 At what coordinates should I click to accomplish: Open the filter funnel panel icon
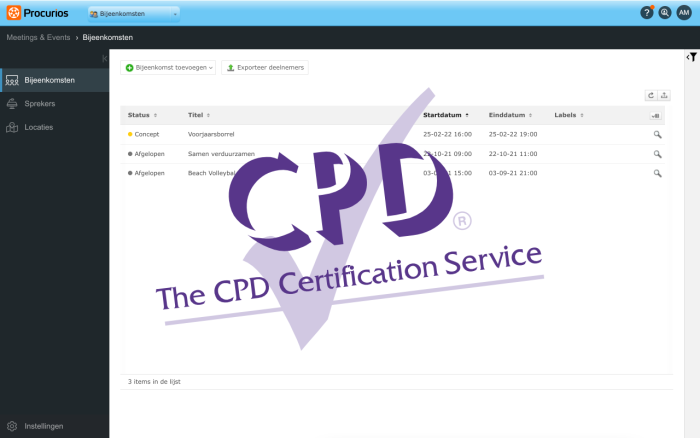pos(692,57)
